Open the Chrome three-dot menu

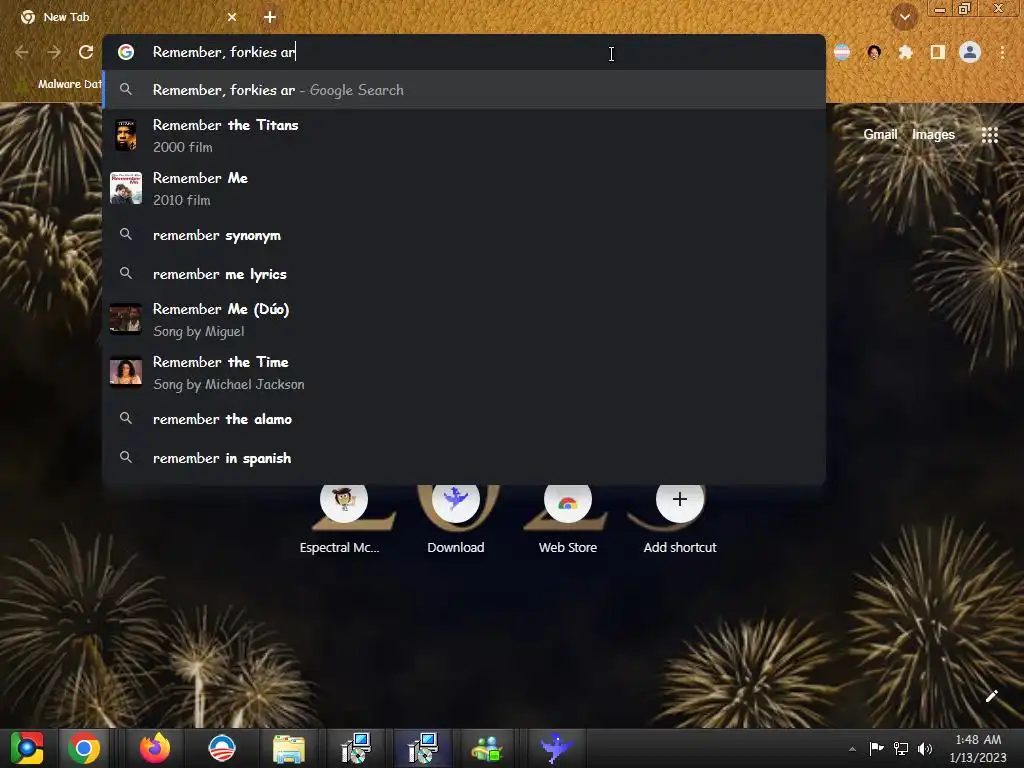[1002, 52]
